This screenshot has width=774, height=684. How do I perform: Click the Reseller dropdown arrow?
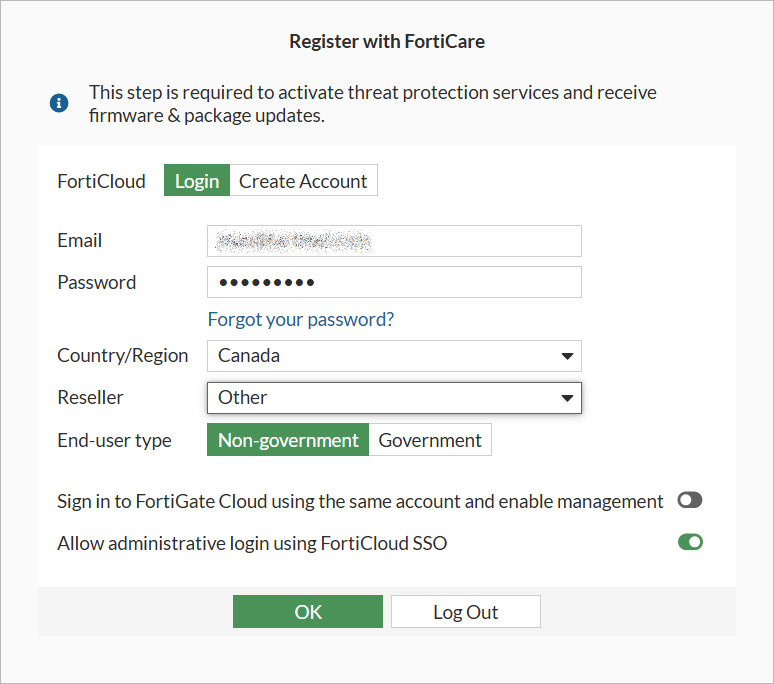coord(567,397)
